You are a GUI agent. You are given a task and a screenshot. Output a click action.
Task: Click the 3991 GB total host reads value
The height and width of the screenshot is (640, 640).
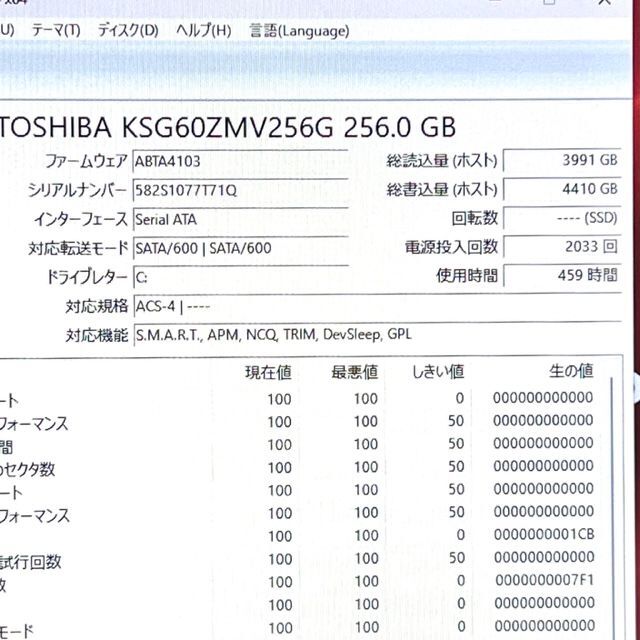[x=562, y=160]
